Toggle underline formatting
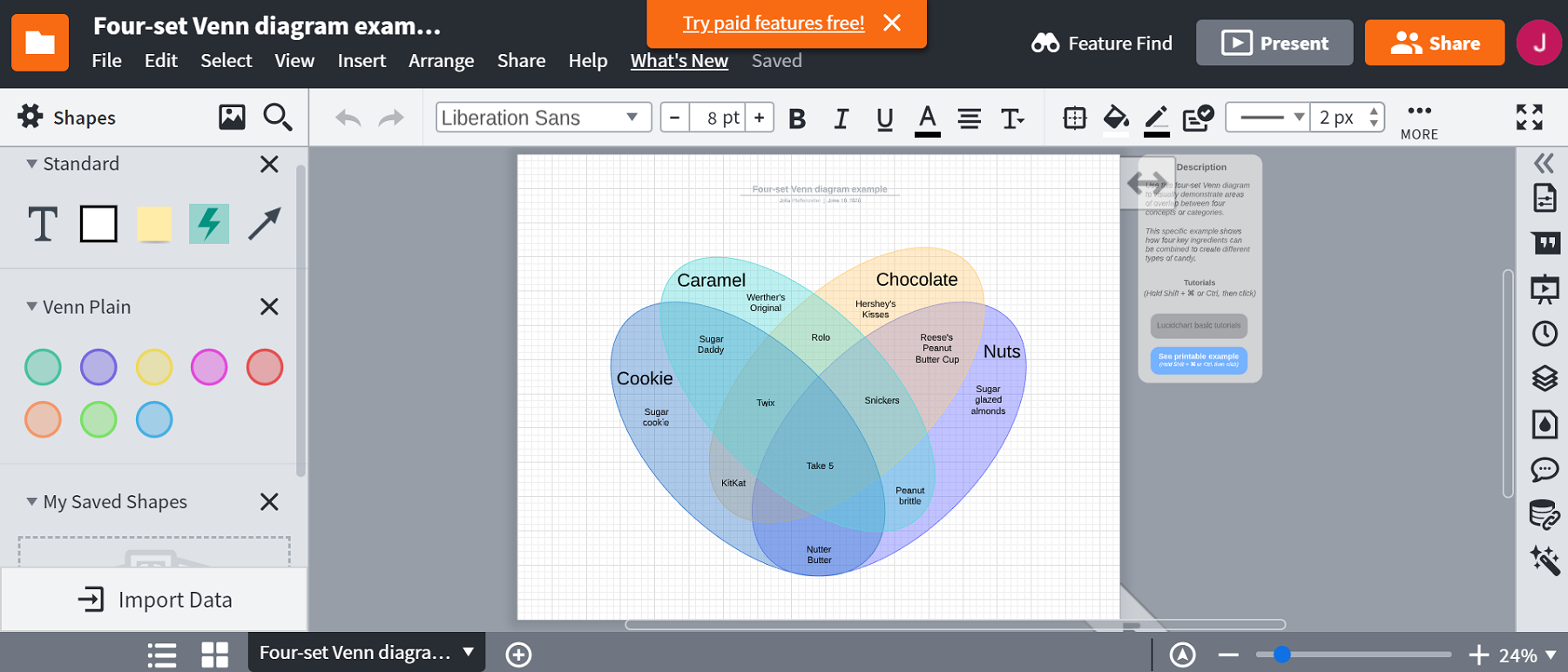This screenshot has width=1568, height=672. point(884,119)
